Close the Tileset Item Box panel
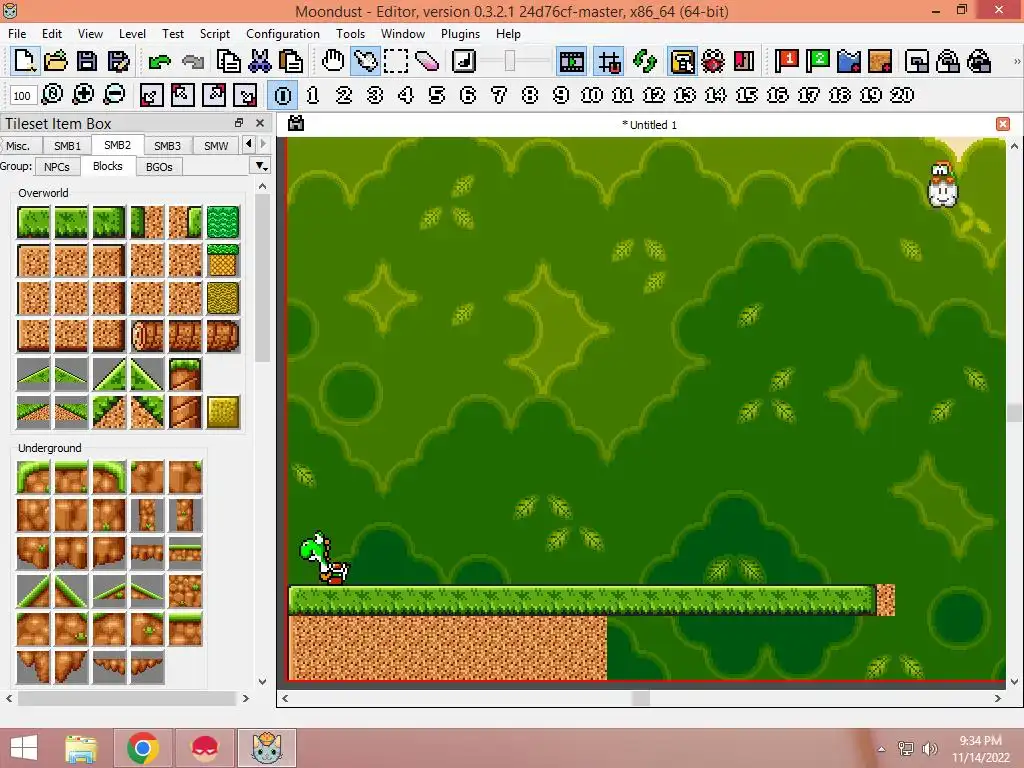 (260, 123)
